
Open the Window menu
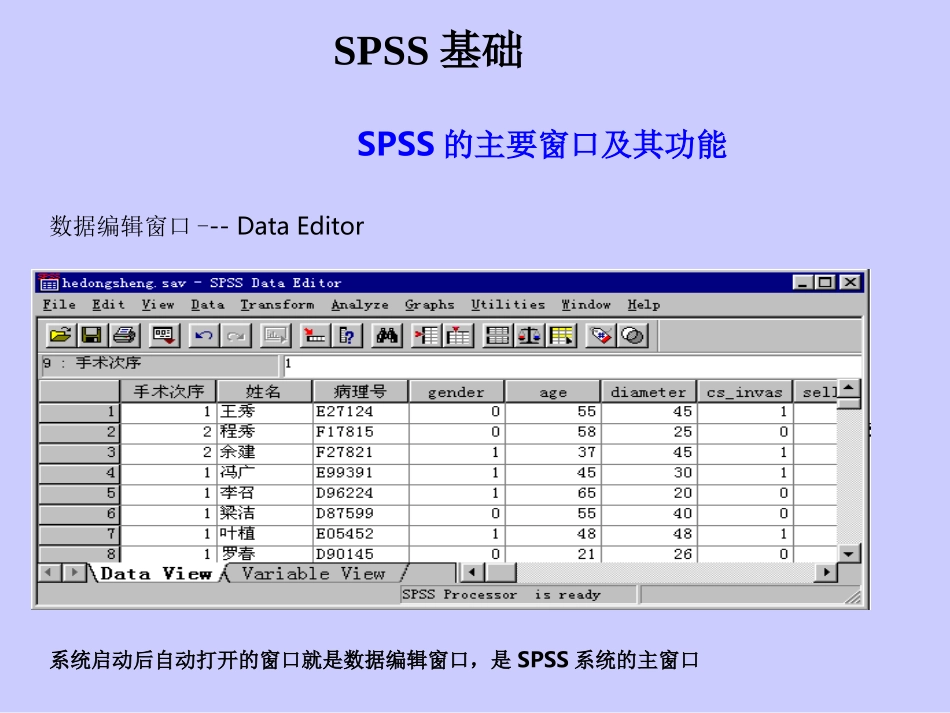[x=586, y=305]
